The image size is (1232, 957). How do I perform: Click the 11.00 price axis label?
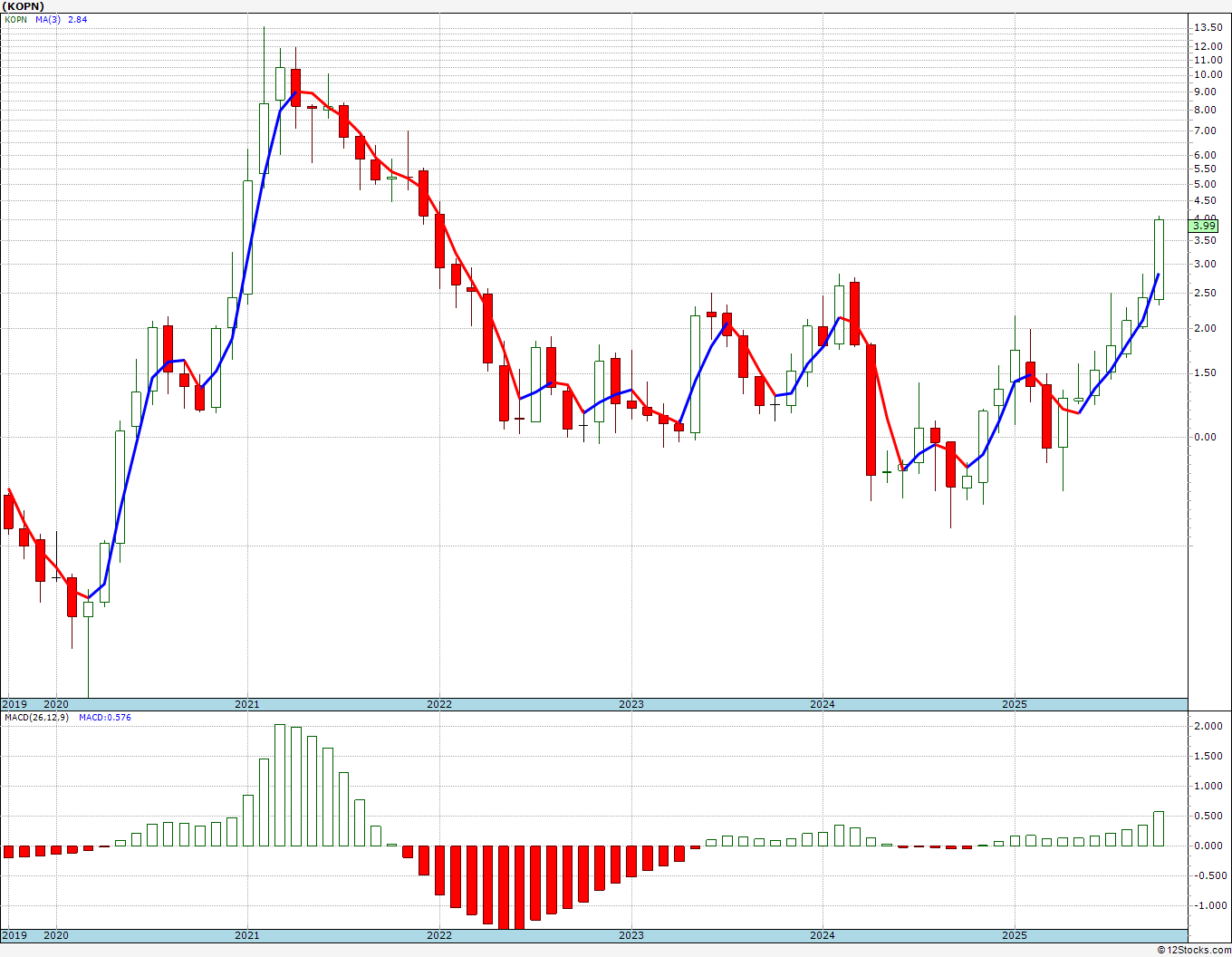tap(1207, 59)
